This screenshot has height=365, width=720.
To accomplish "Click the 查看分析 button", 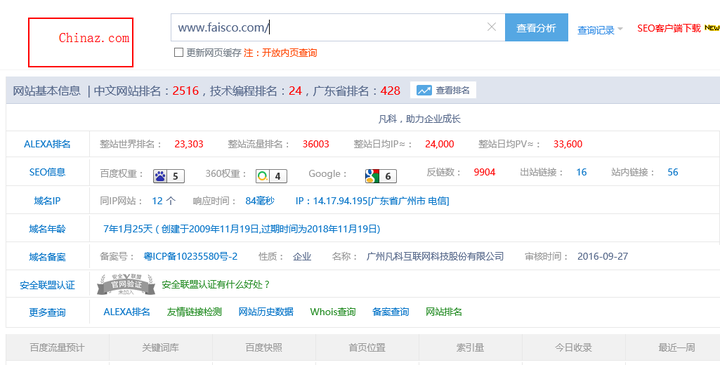I will click(536, 28).
